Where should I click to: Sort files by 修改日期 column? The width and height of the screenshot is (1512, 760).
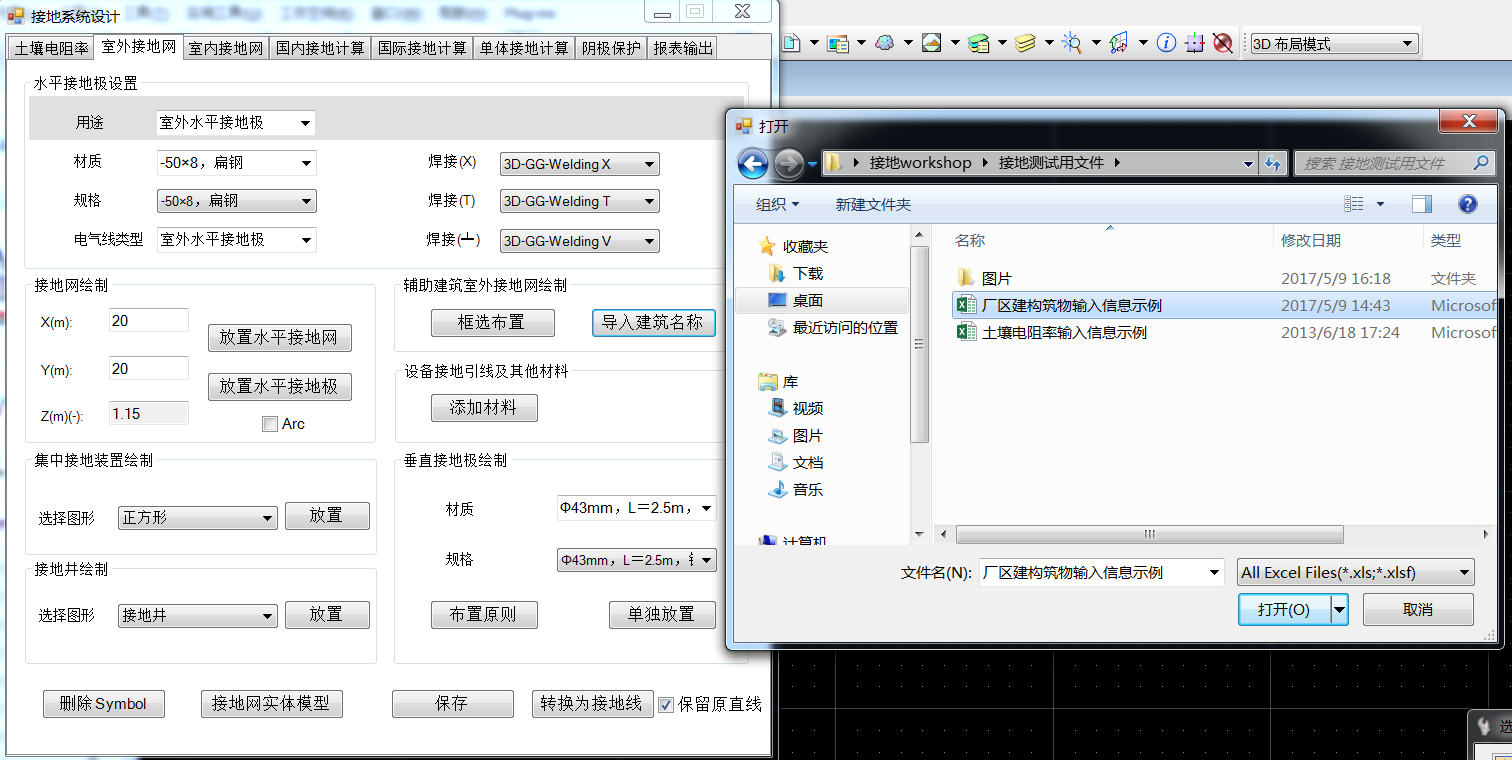1311,240
